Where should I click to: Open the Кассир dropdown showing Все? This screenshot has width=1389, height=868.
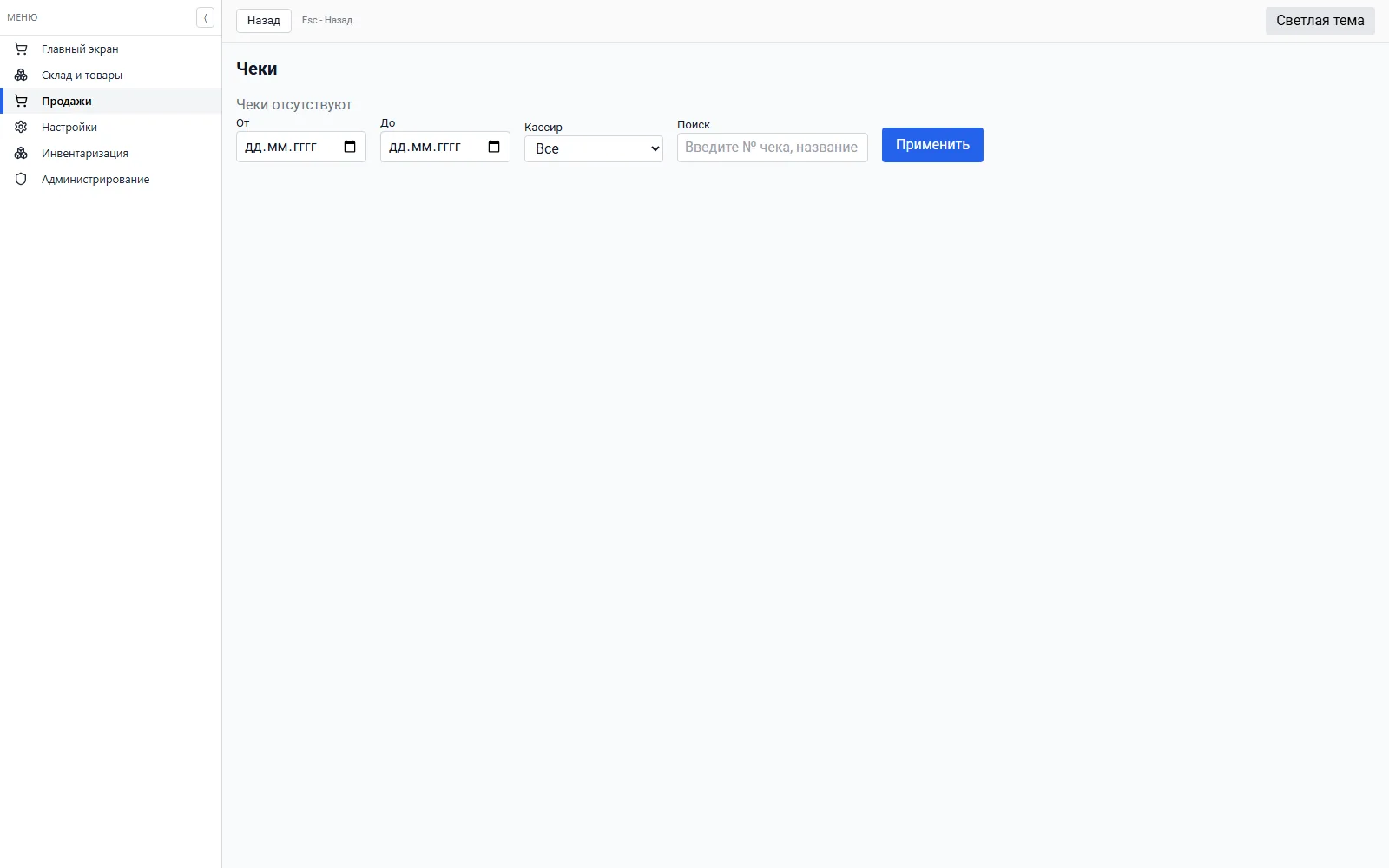tap(594, 148)
